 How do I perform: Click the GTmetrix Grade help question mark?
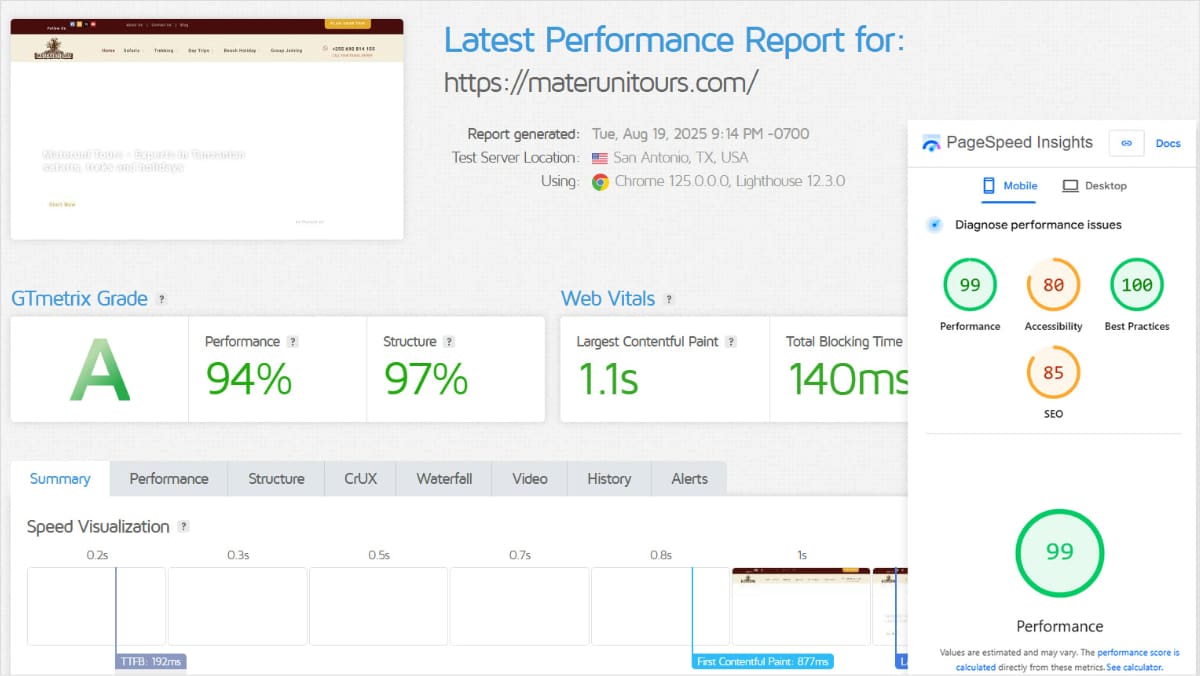162,299
